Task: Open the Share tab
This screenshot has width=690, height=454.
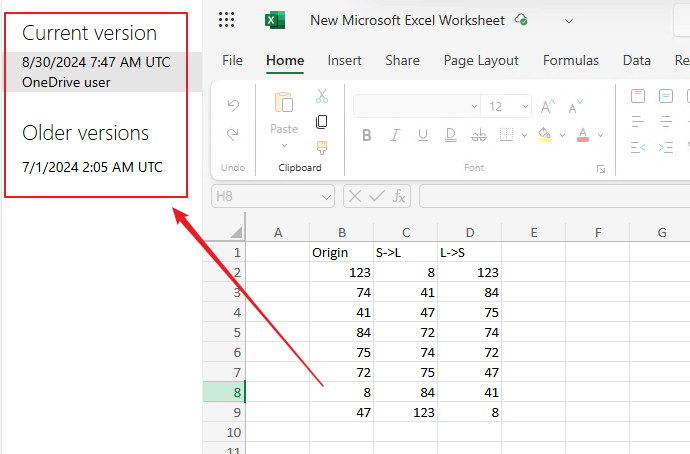Action: click(x=402, y=60)
